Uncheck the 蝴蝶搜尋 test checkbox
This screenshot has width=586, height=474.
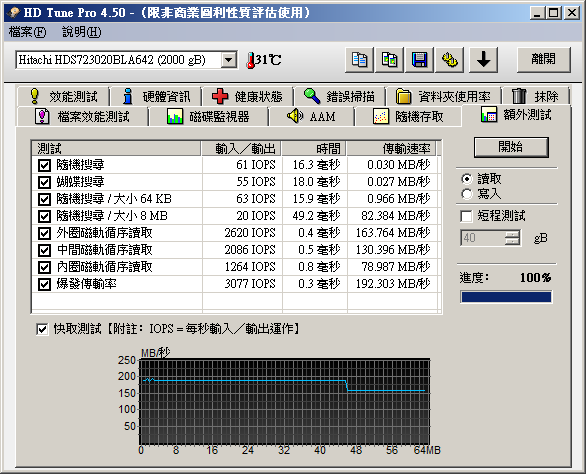pos(44,182)
